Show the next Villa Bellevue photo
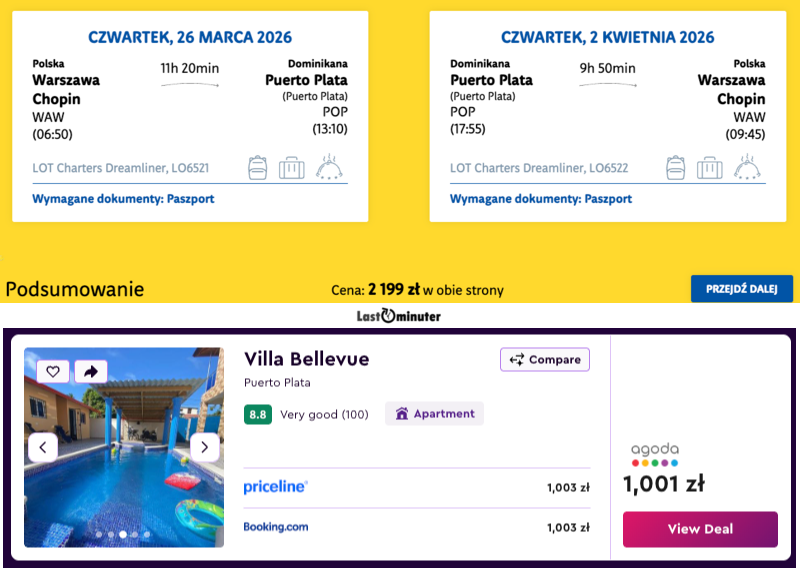Screen dimensions: 800x568 coord(204,447)
